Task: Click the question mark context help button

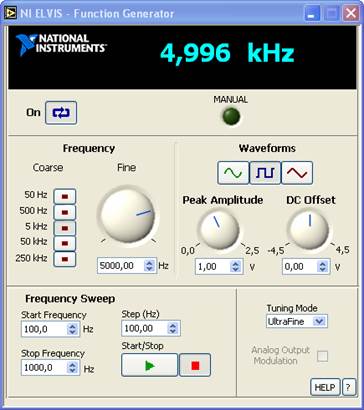Action: coord(349,387)
